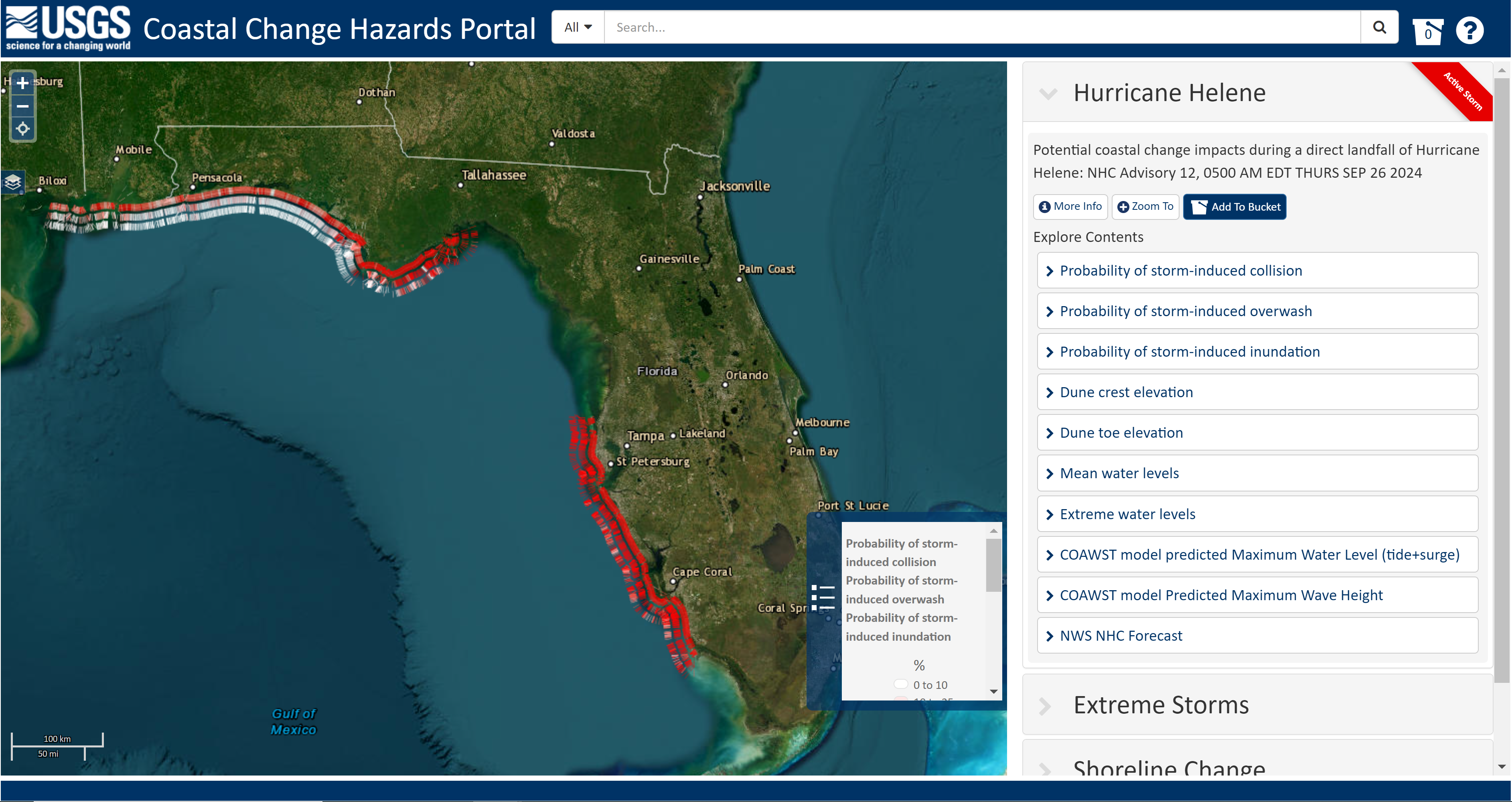Image resolution: width=1512 pixels, height=802 pixels.
Task: Zoom out on the map
Action: [22, 106]
